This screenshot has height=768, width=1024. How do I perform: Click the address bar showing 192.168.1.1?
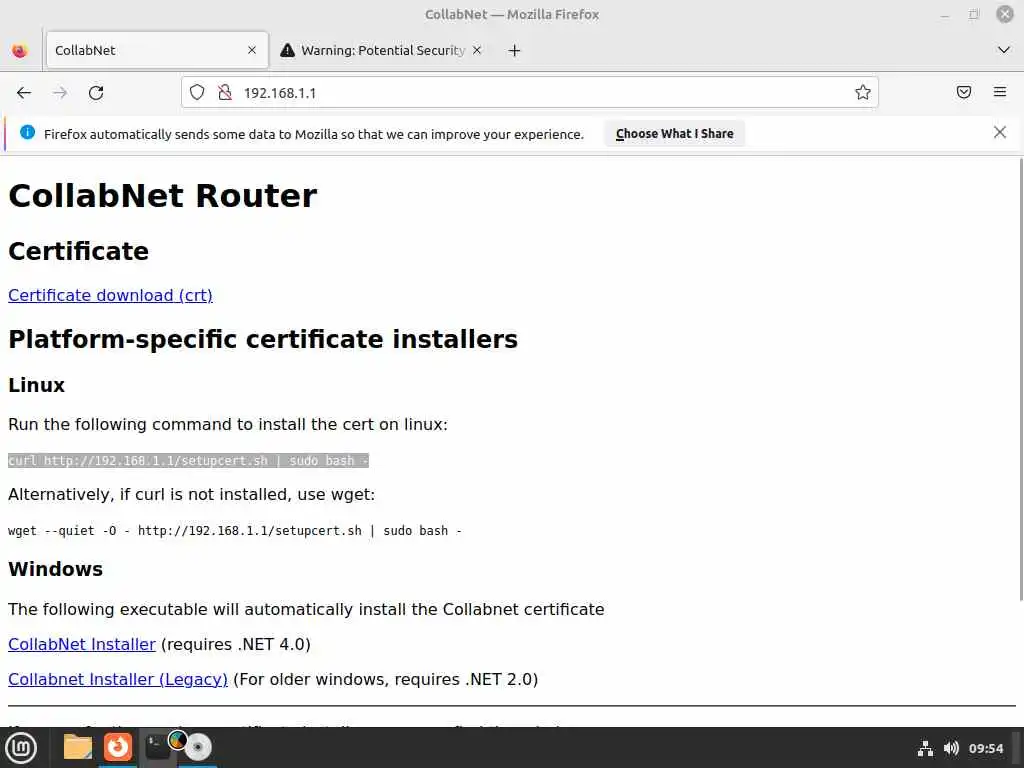tap(529, 93)
